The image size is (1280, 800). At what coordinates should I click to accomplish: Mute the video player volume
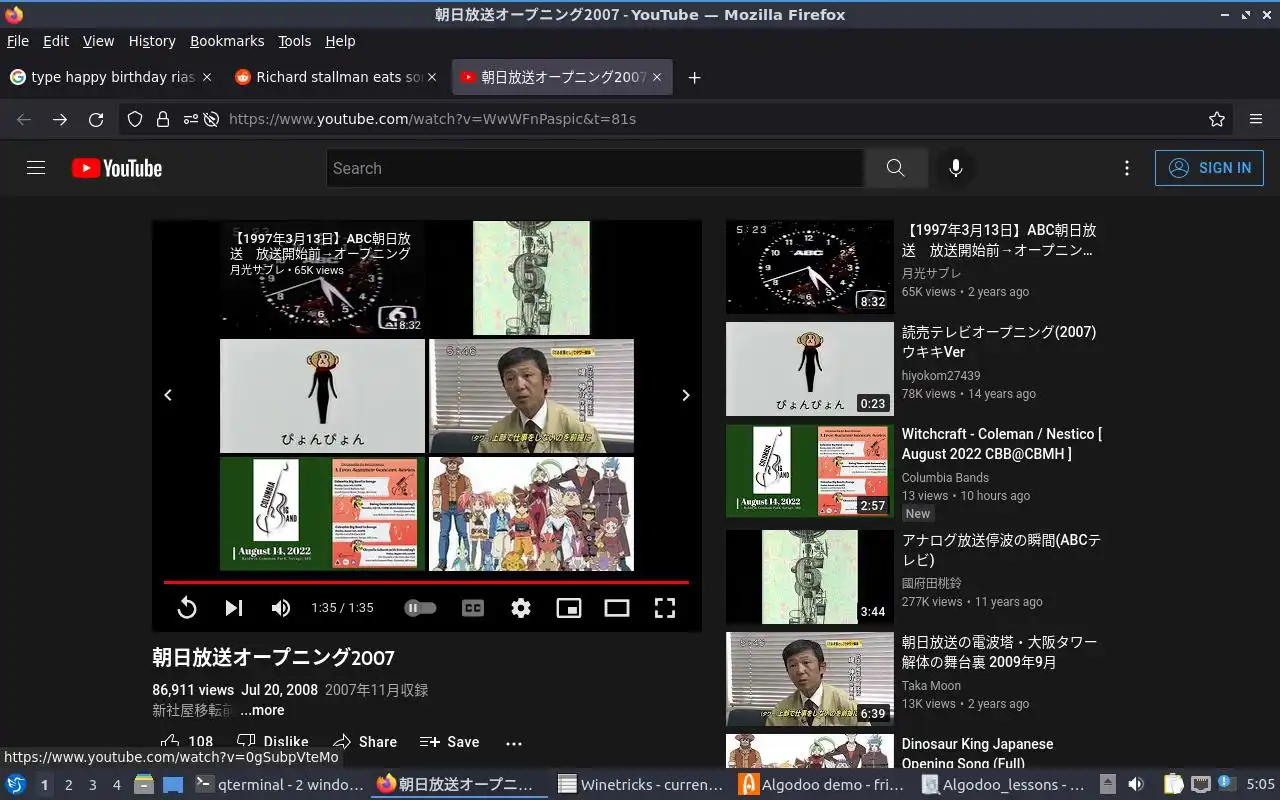(x=281, y=607)
